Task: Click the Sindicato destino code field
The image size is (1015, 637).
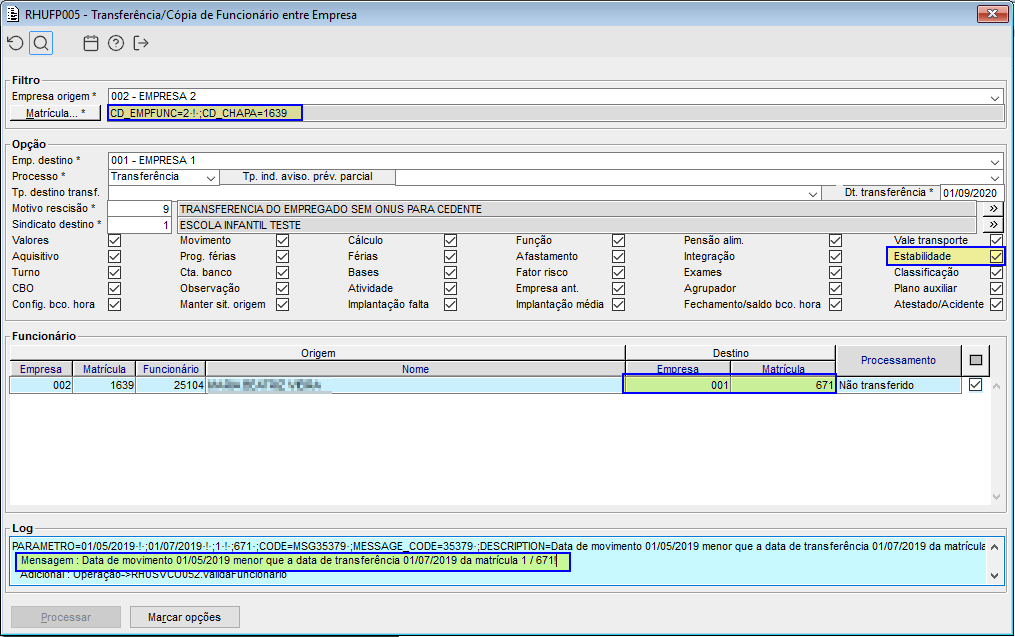Action: pyautogui.click(x=139, y=225)
